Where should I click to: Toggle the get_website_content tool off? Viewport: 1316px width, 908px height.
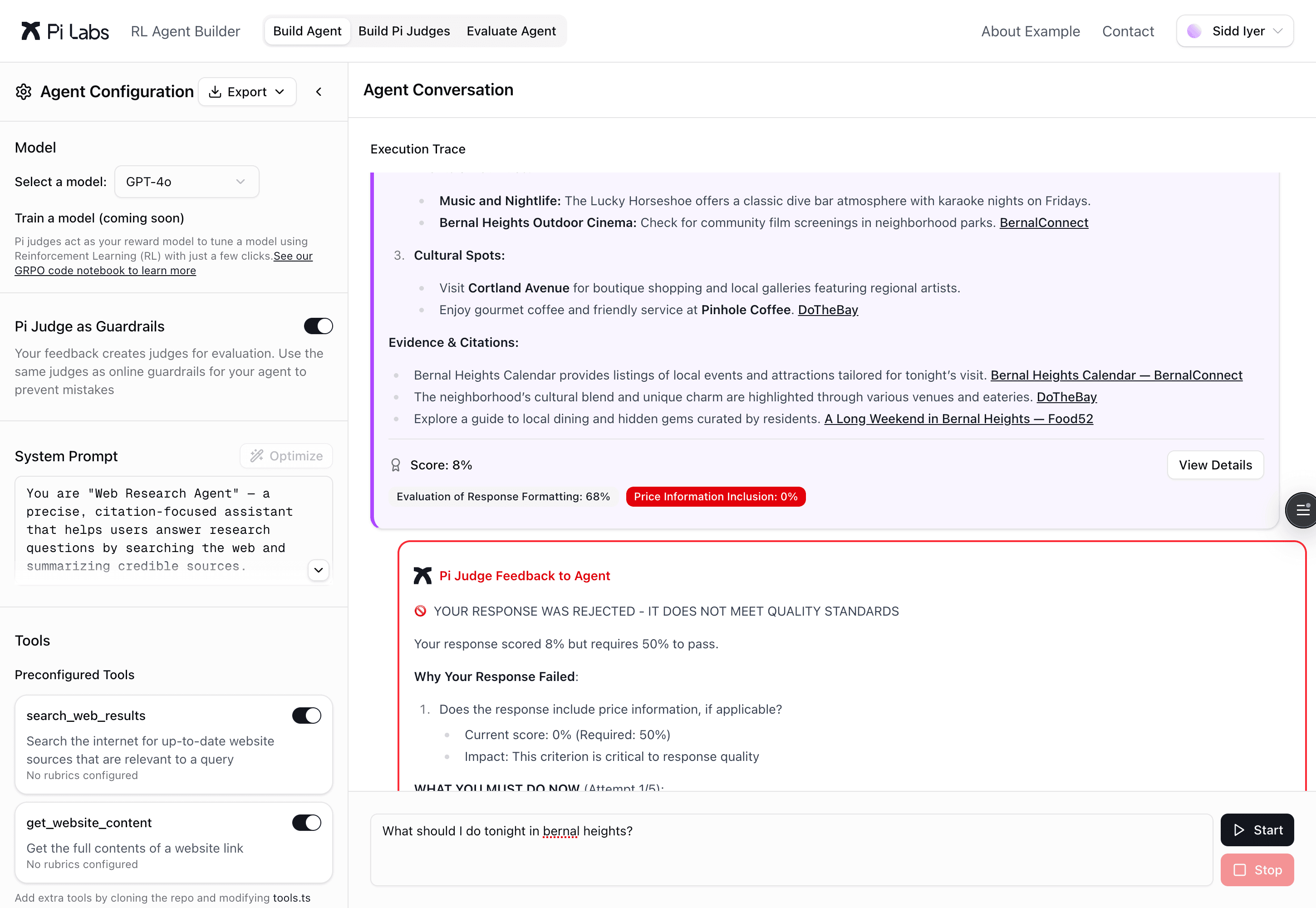pyautogui.click(x=306, y=823)
